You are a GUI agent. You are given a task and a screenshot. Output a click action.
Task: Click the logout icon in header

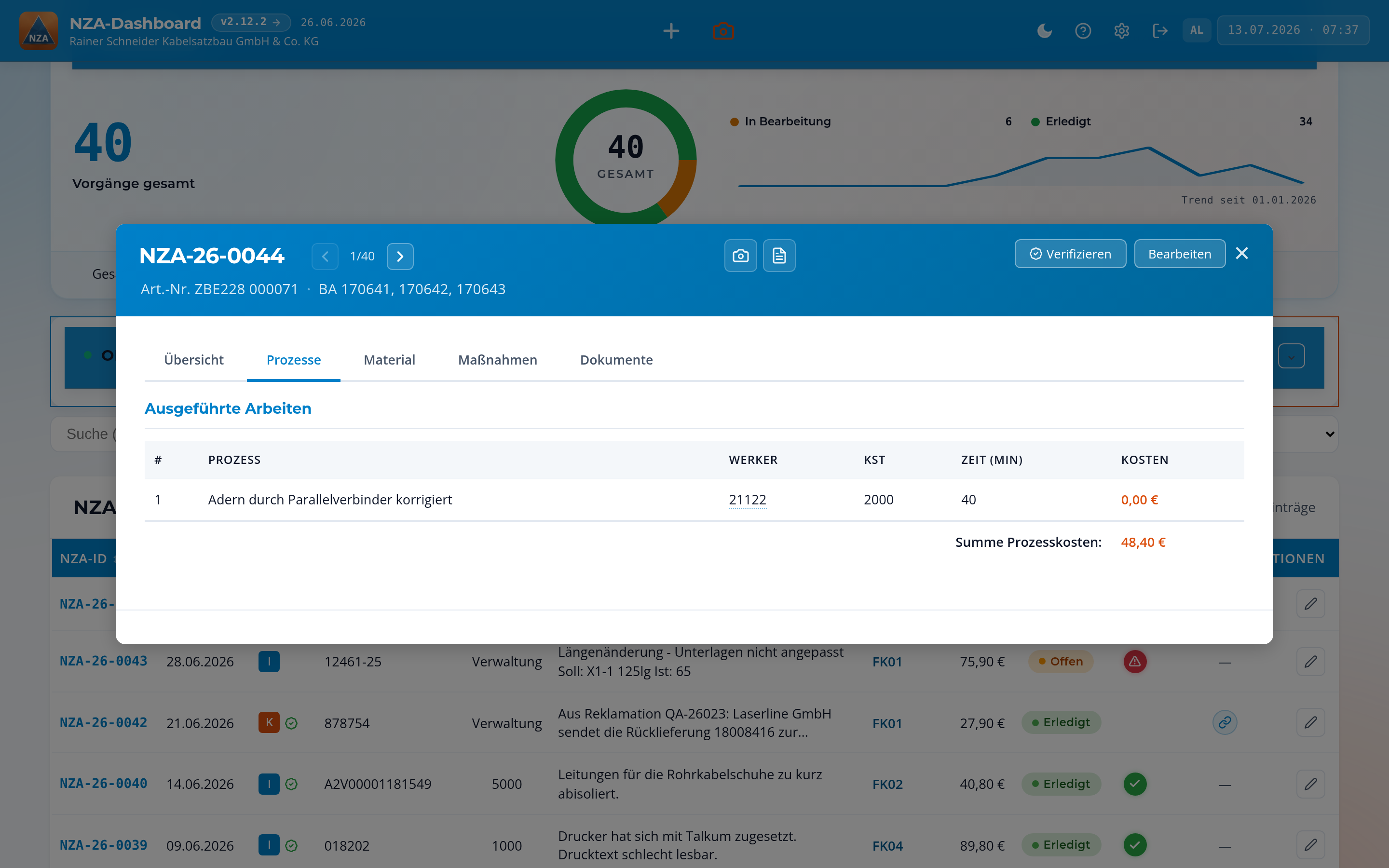click(1160, 30)
